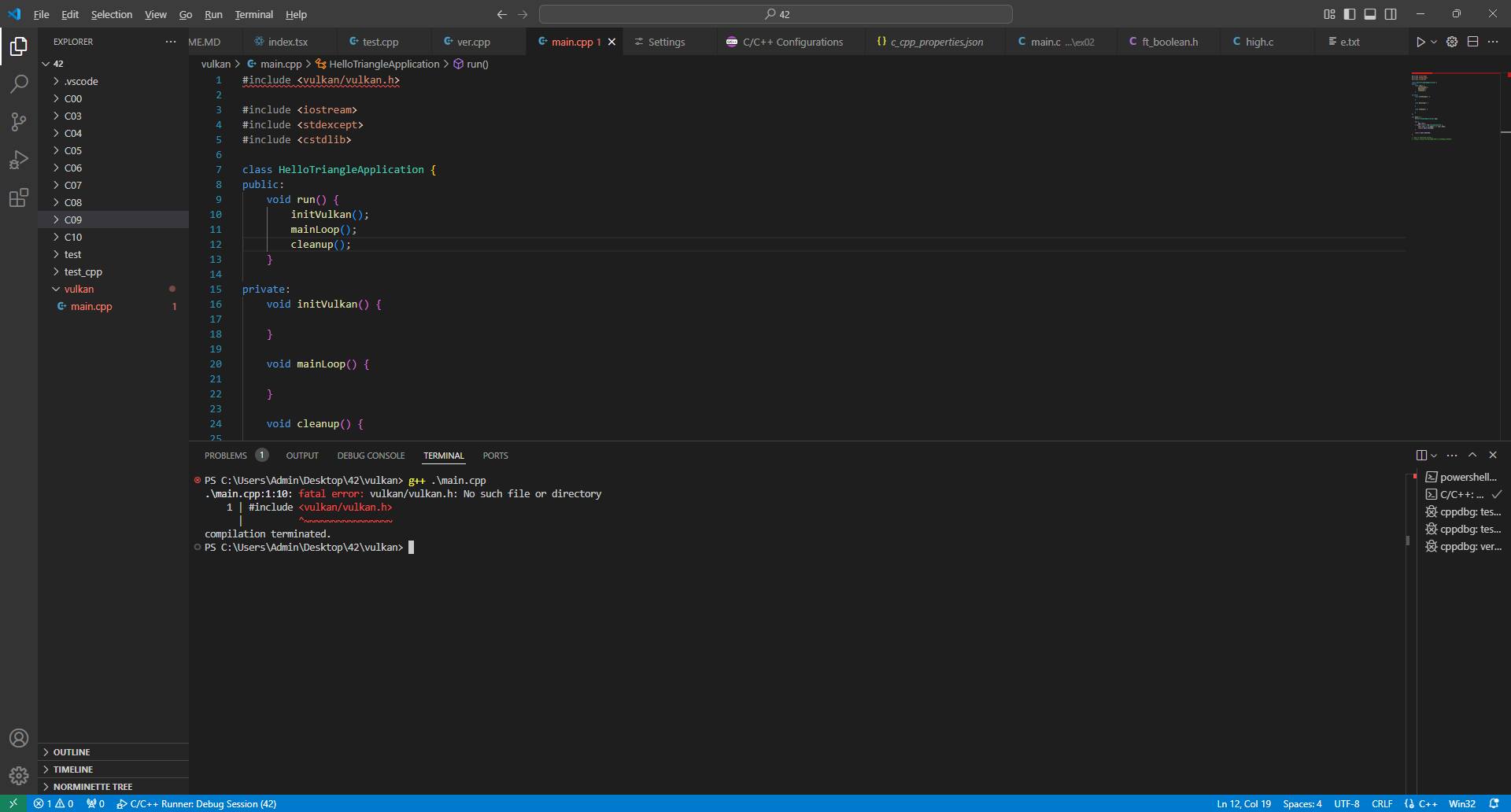Open C/C++ Runner settings gear in editor toolbar
The width and height of the screenshot is (1511, 812).
(1452, 42)
